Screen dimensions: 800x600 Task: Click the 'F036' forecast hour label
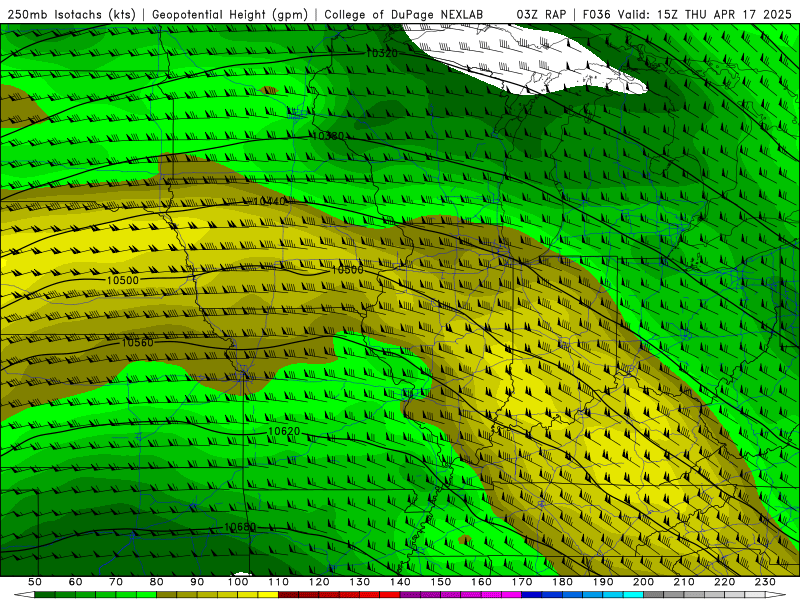(596, 15)
